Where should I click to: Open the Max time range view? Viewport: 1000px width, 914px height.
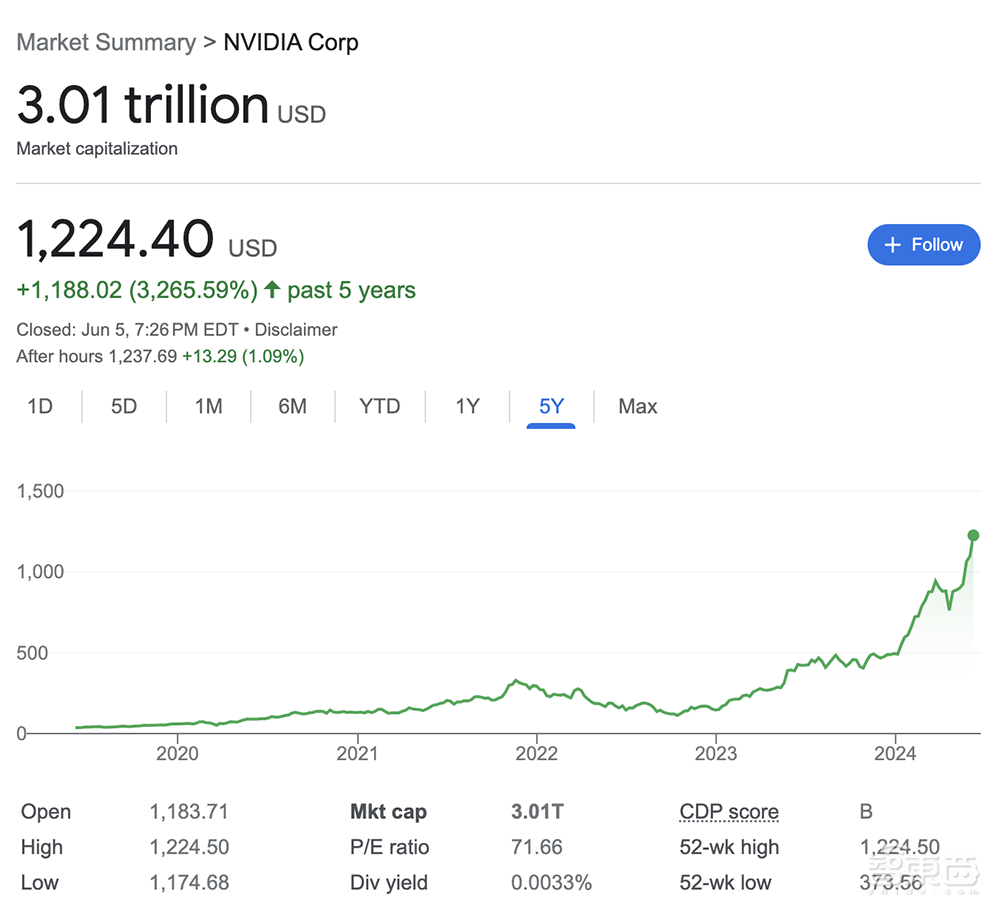click(637, 406)
